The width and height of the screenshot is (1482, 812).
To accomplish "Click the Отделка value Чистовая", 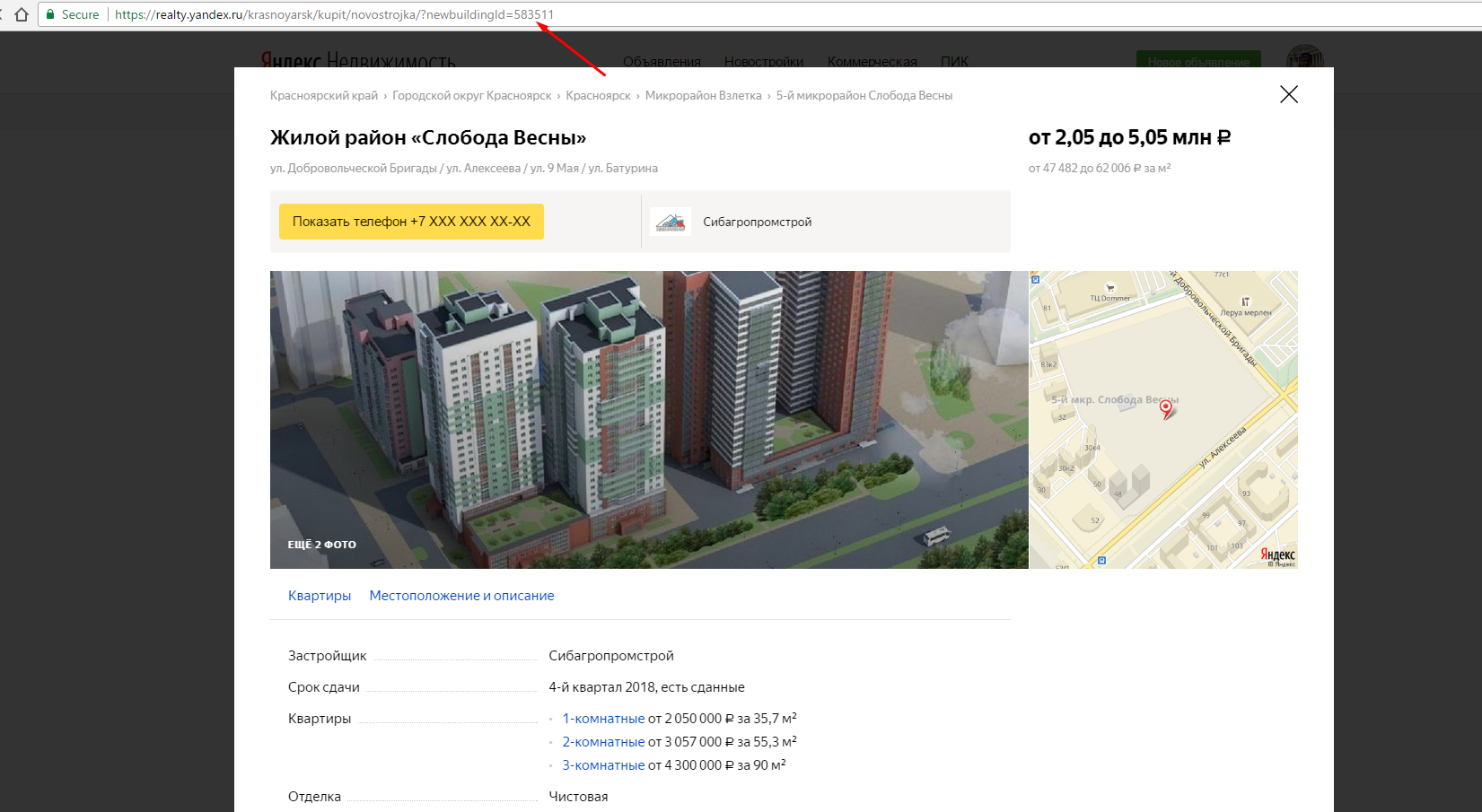I will (578, 797).
